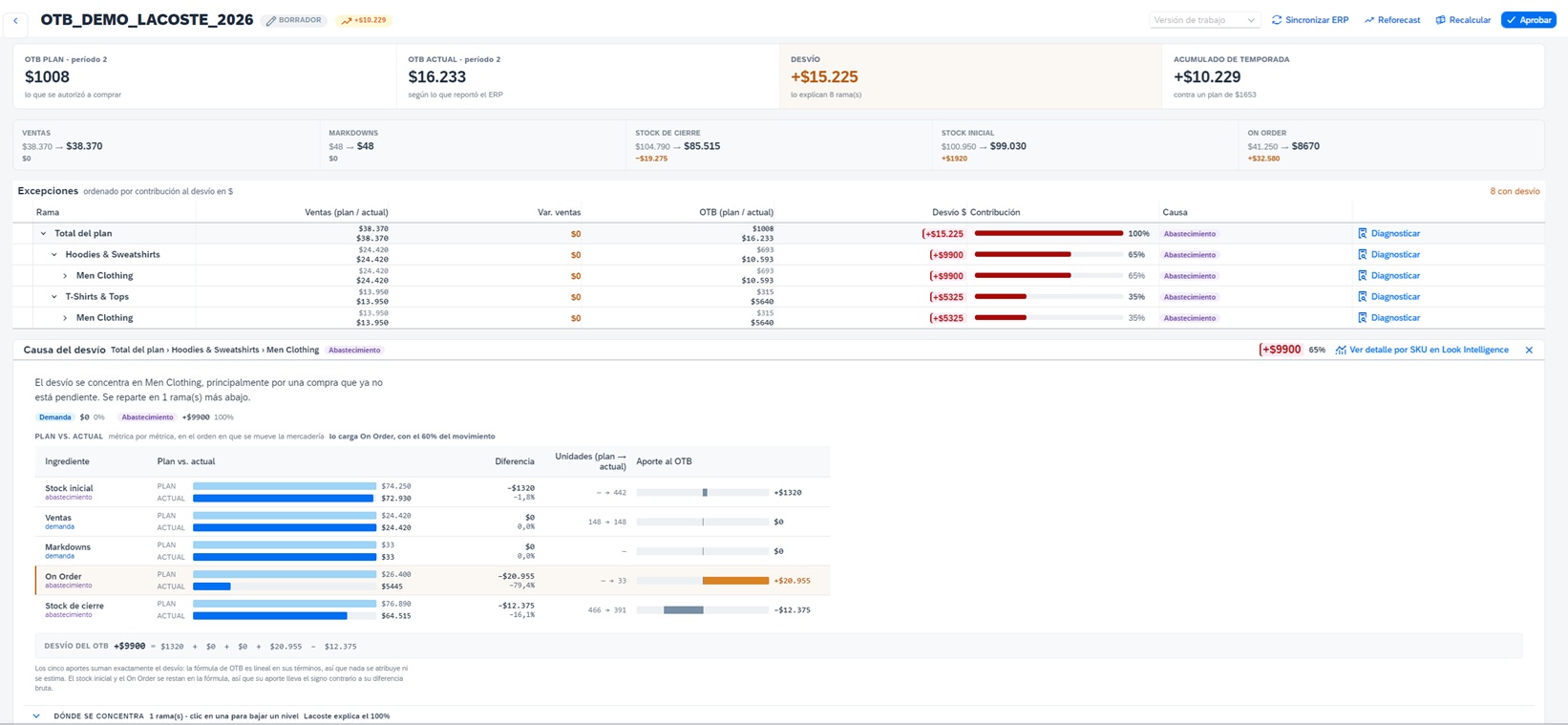Click the Diferencia column header
This screenshot has height=725, width=1568.
515,461
